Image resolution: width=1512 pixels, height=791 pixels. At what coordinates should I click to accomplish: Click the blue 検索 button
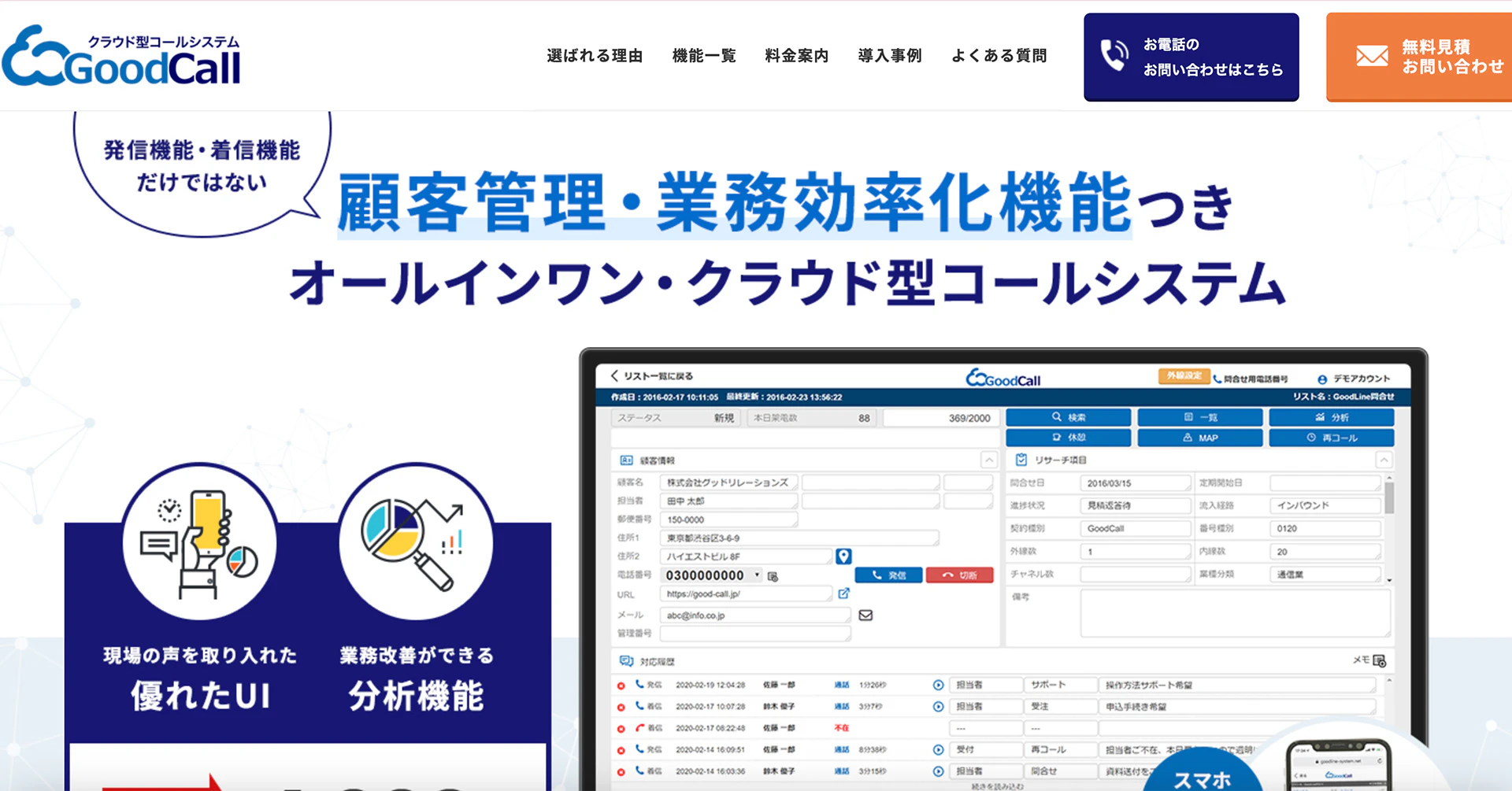[1069, 417]
